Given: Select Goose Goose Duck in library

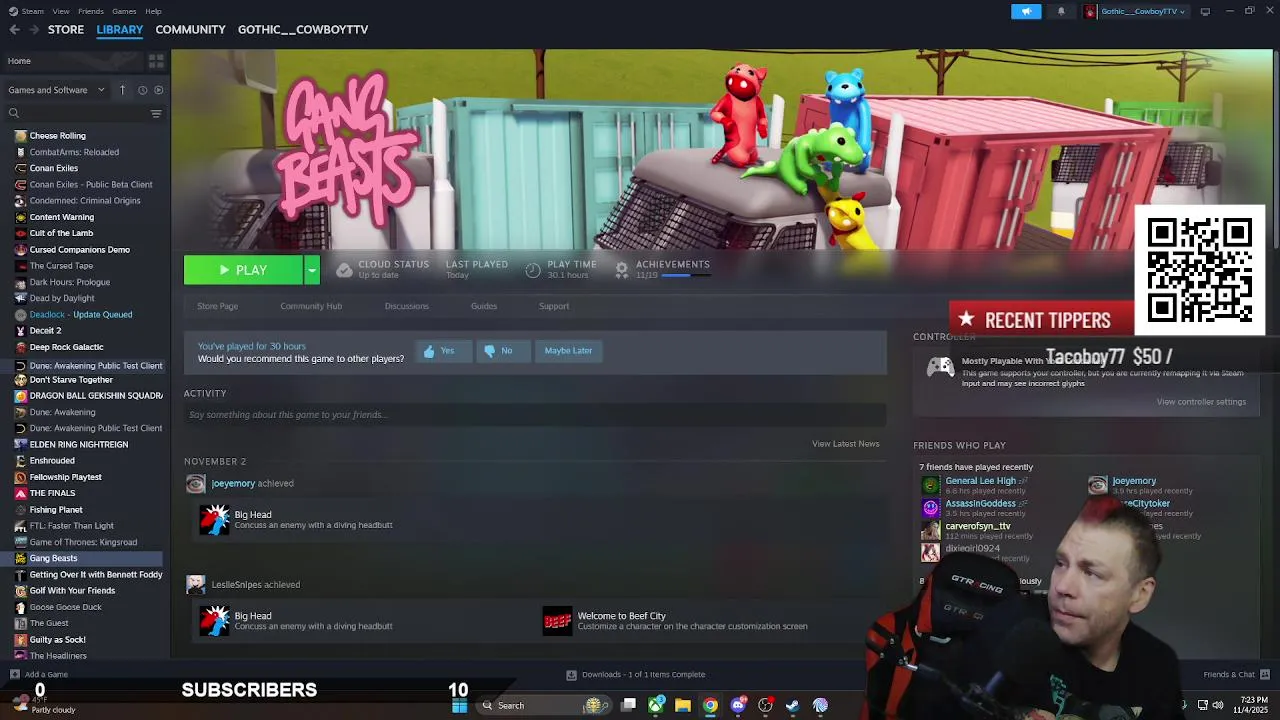Looking at the screenshot, I should [65, 607].
